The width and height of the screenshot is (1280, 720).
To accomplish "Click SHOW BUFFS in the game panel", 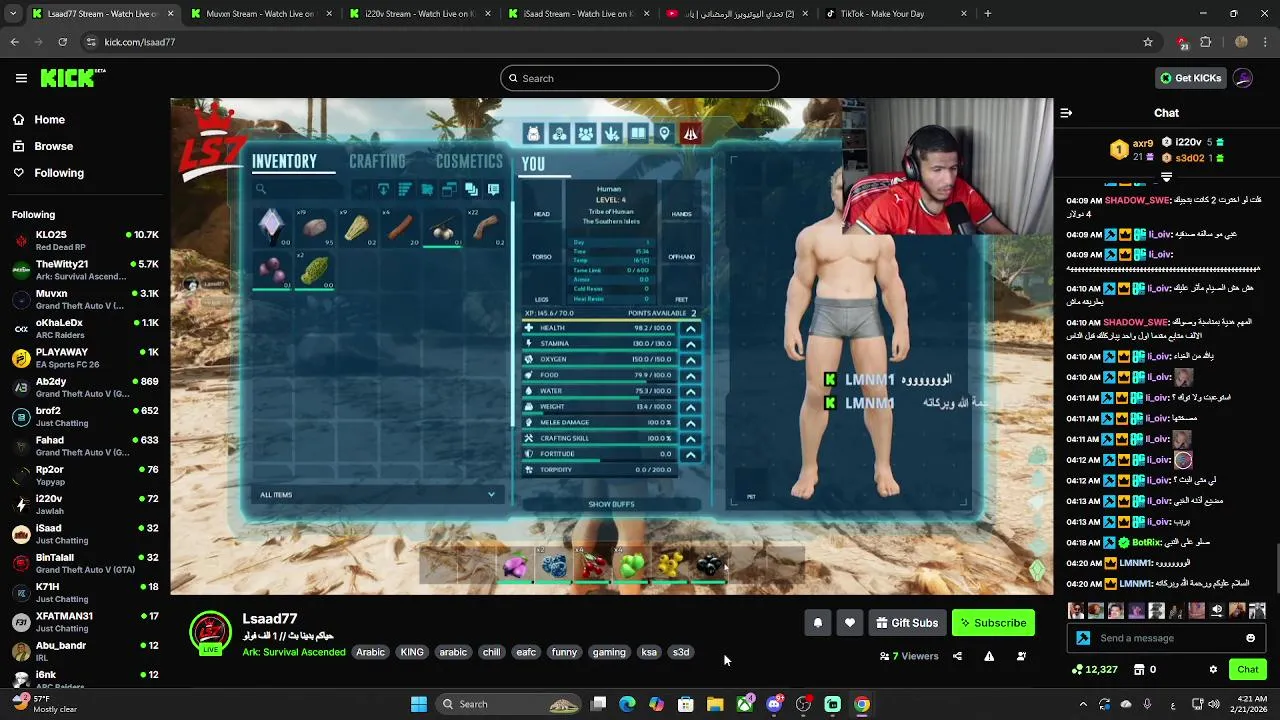I will (611, 504).
